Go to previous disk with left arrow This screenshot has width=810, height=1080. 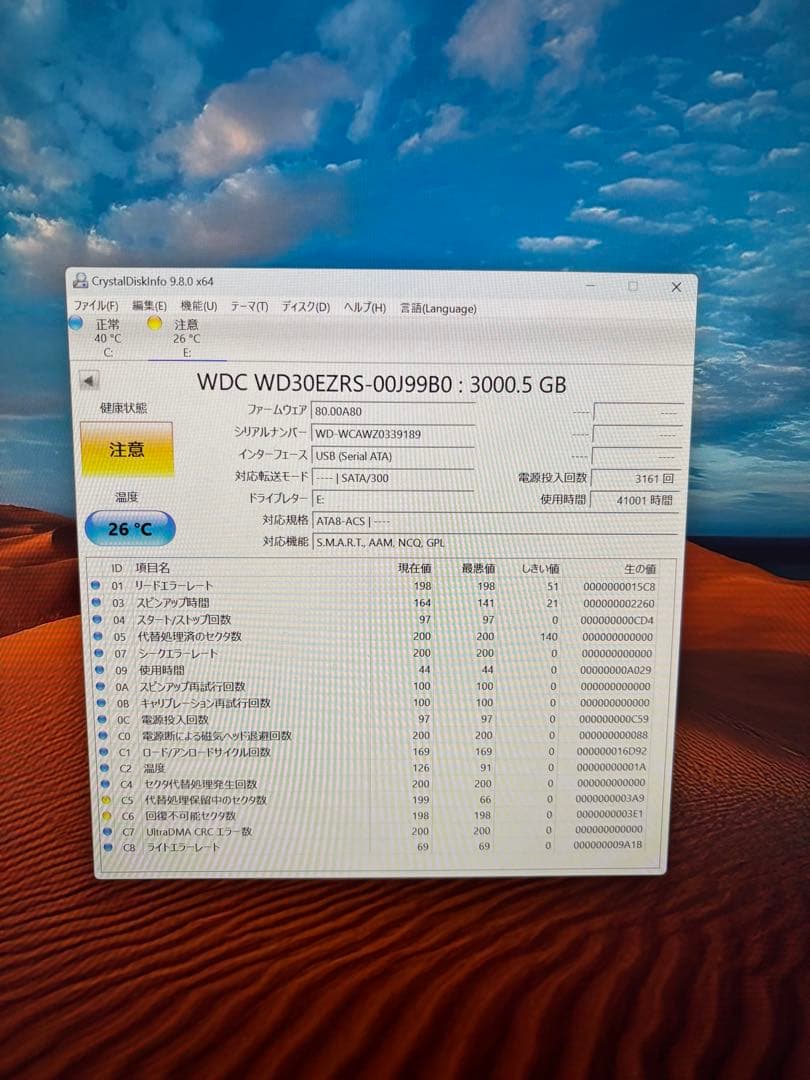coord(89,380)
